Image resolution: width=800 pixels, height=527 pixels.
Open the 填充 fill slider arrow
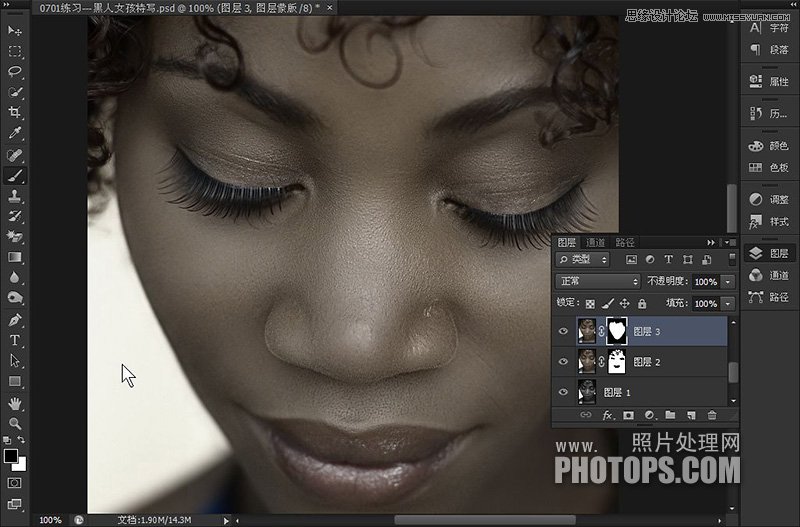pyautogui.click(x=728, y=304)
